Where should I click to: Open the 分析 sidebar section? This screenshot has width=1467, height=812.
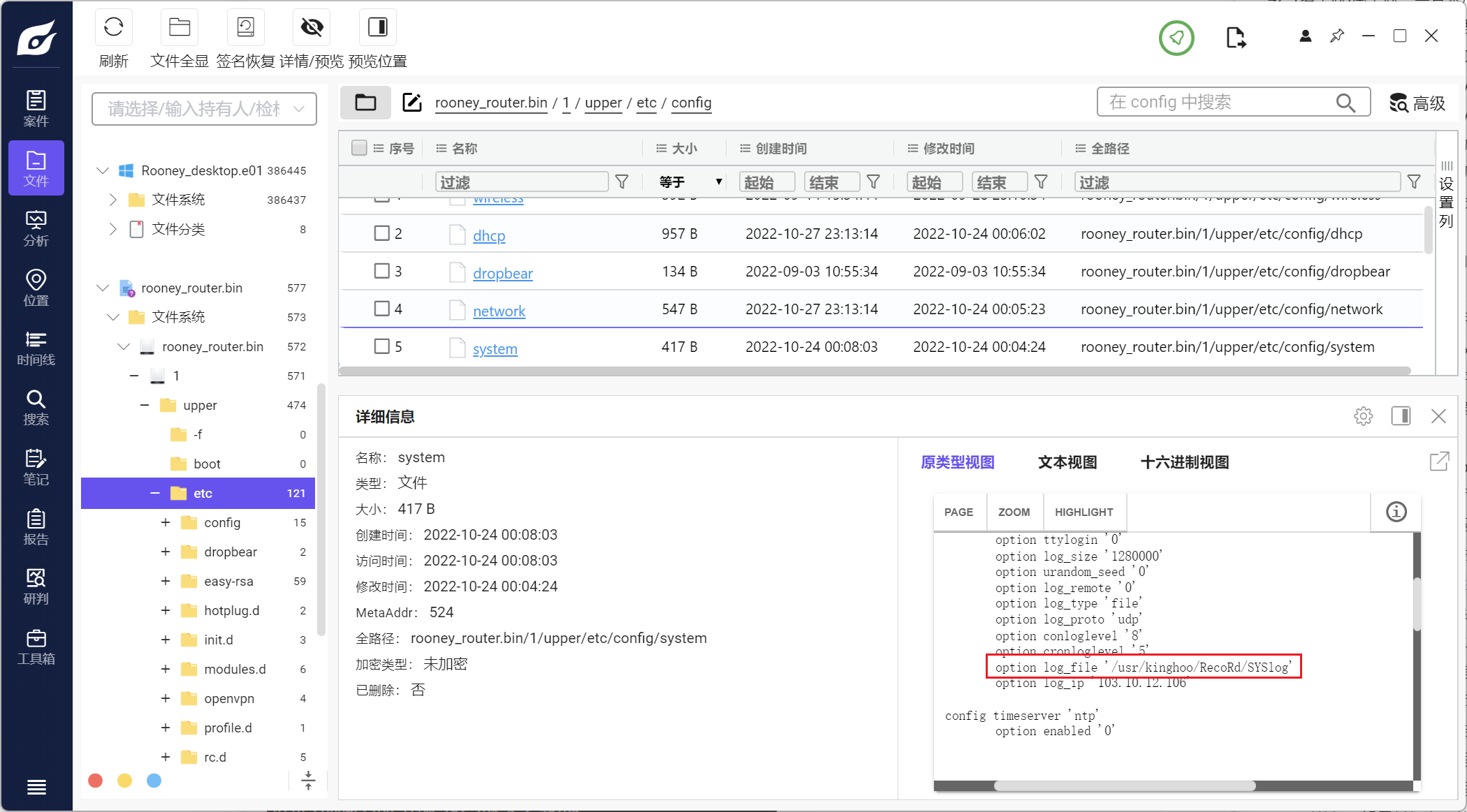[36, 228]
